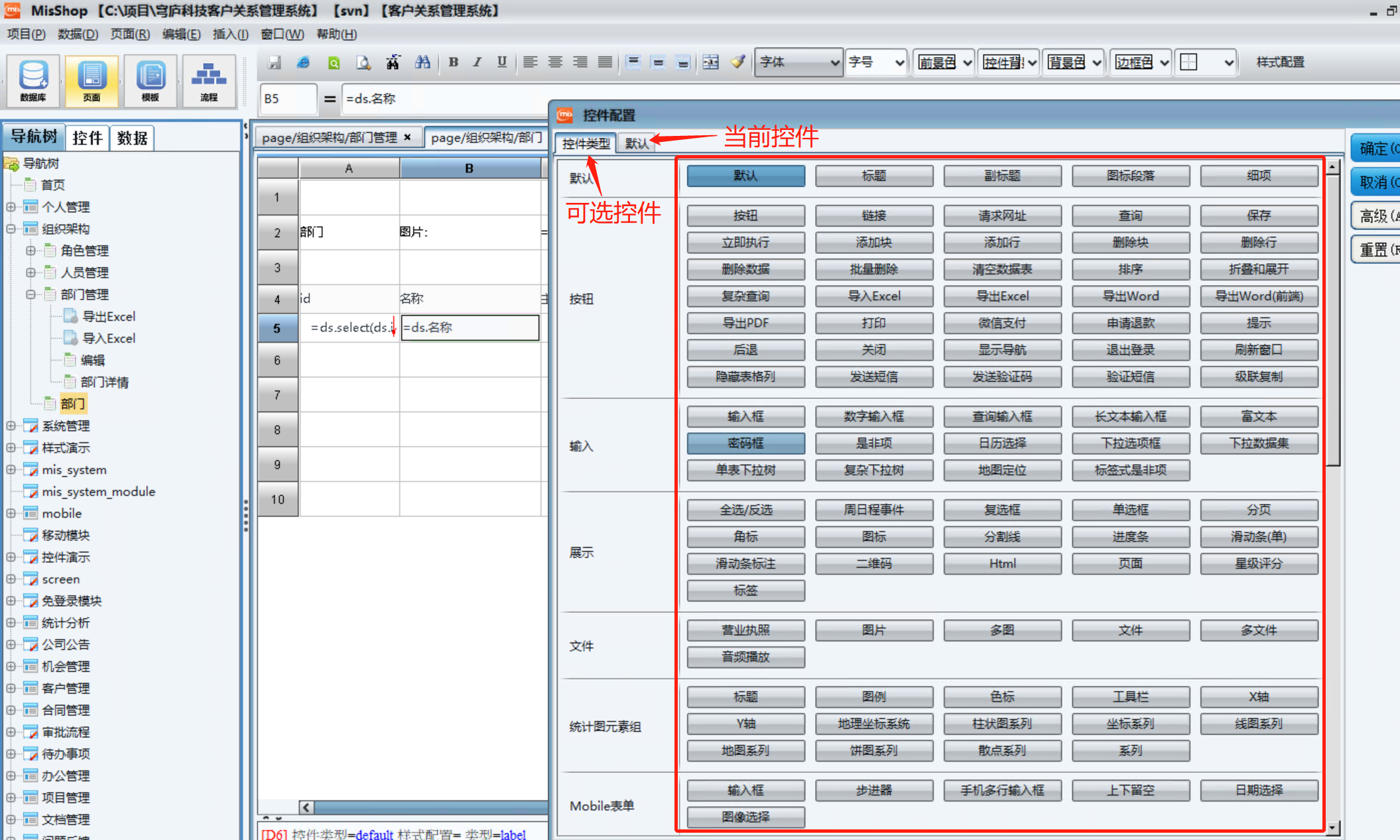Close the 部门管理 page tab
The image size is (1400, 840).
pos(407,137)
